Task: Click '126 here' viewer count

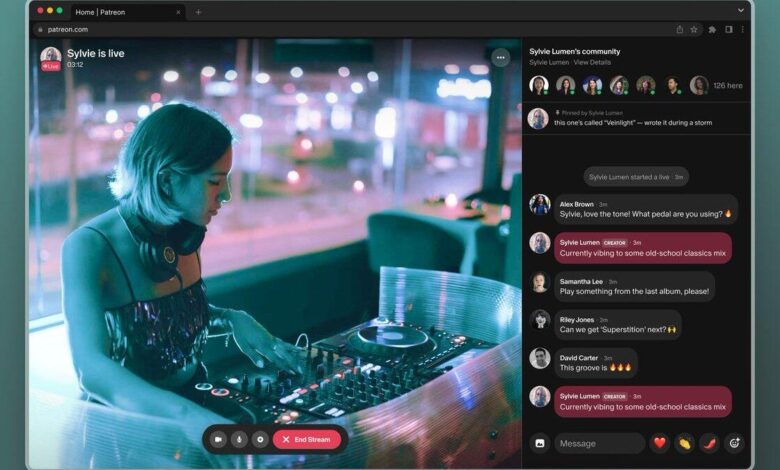Action: pyautogui.click(x=728, y=86)
